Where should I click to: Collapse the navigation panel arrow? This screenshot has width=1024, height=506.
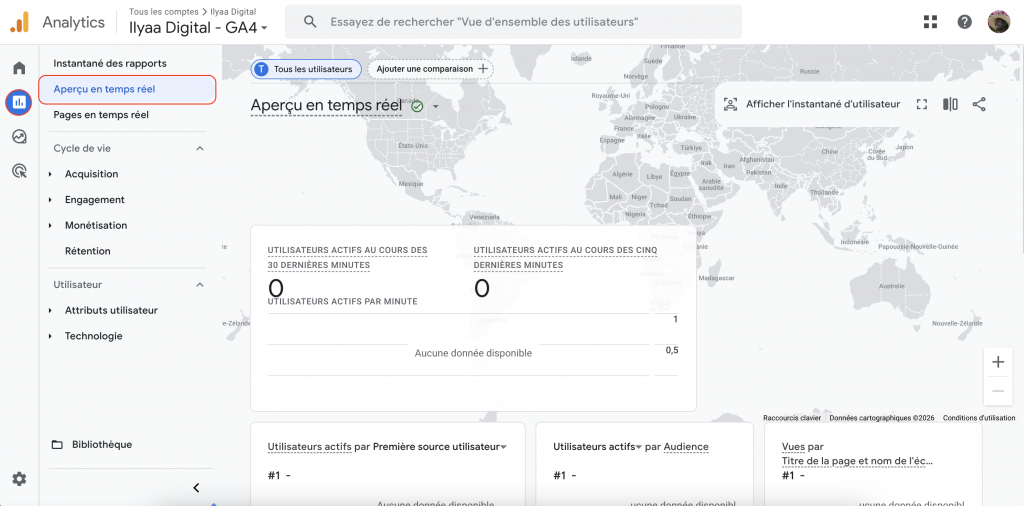pos(197,488)
